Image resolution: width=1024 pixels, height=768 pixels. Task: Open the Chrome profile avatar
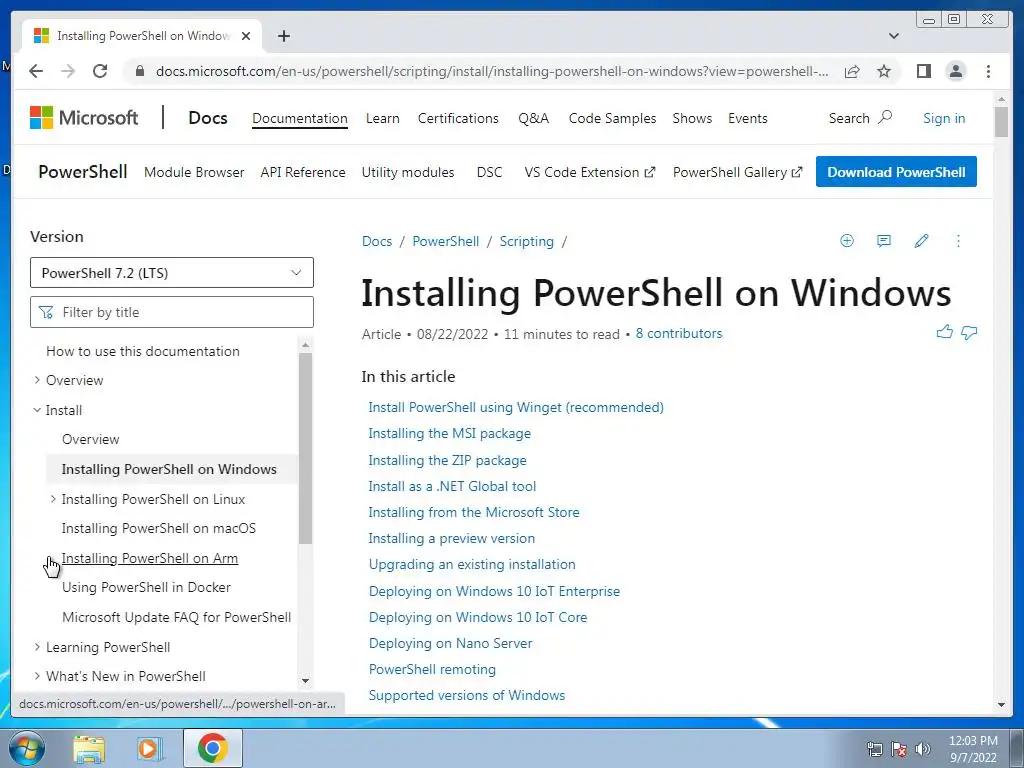point(956,71)
